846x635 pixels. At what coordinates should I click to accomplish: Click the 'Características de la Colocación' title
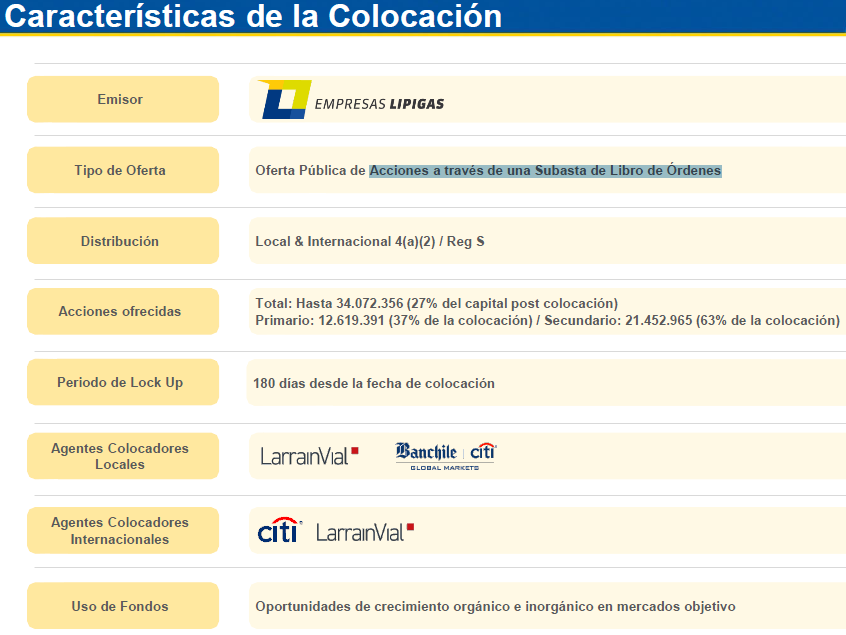(x=252, y=16)
